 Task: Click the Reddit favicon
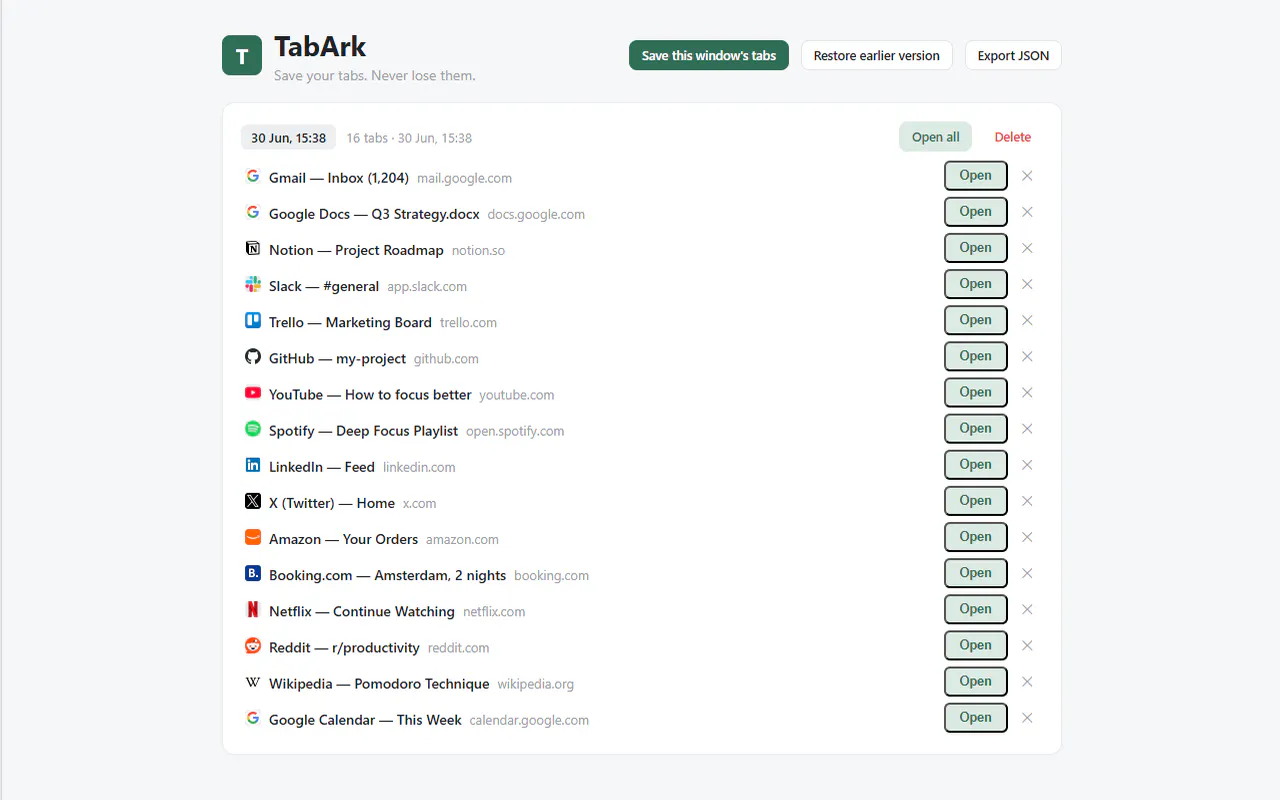point(253,646)
